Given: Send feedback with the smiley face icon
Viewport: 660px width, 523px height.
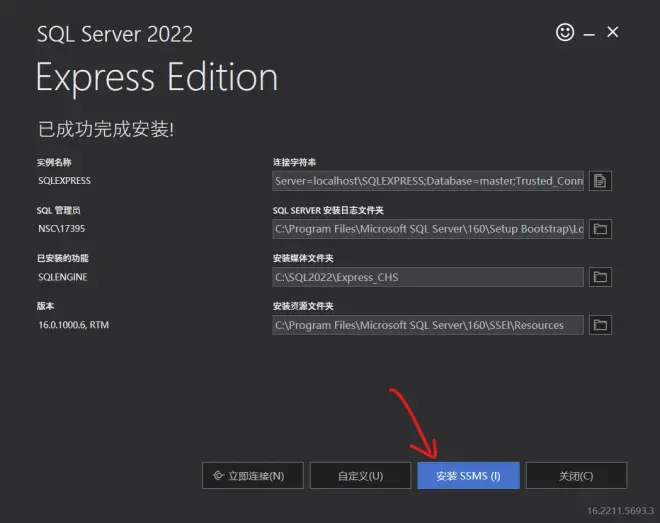Looking at the screenshot, I should [565, 32].
